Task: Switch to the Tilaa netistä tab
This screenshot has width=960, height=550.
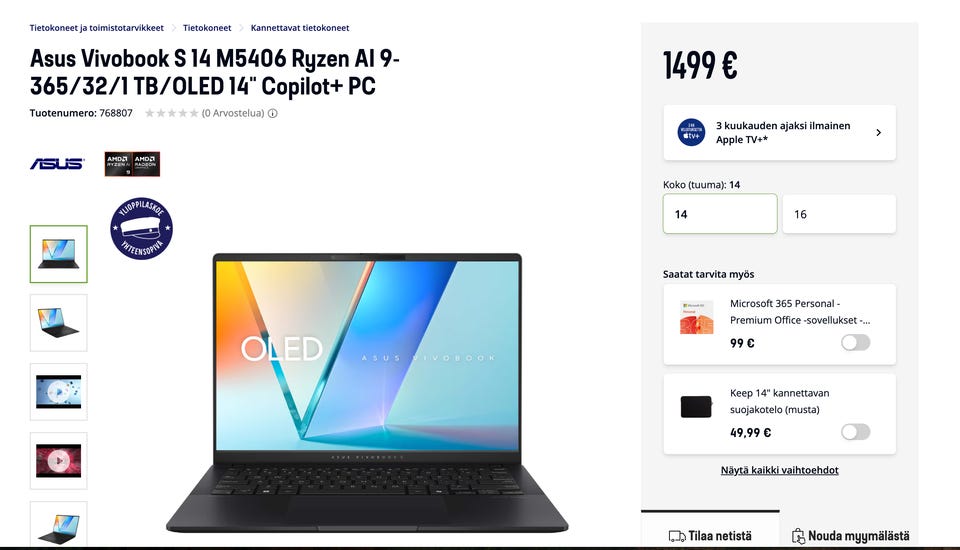Action: pyautogui.click(x=710, y=535)
